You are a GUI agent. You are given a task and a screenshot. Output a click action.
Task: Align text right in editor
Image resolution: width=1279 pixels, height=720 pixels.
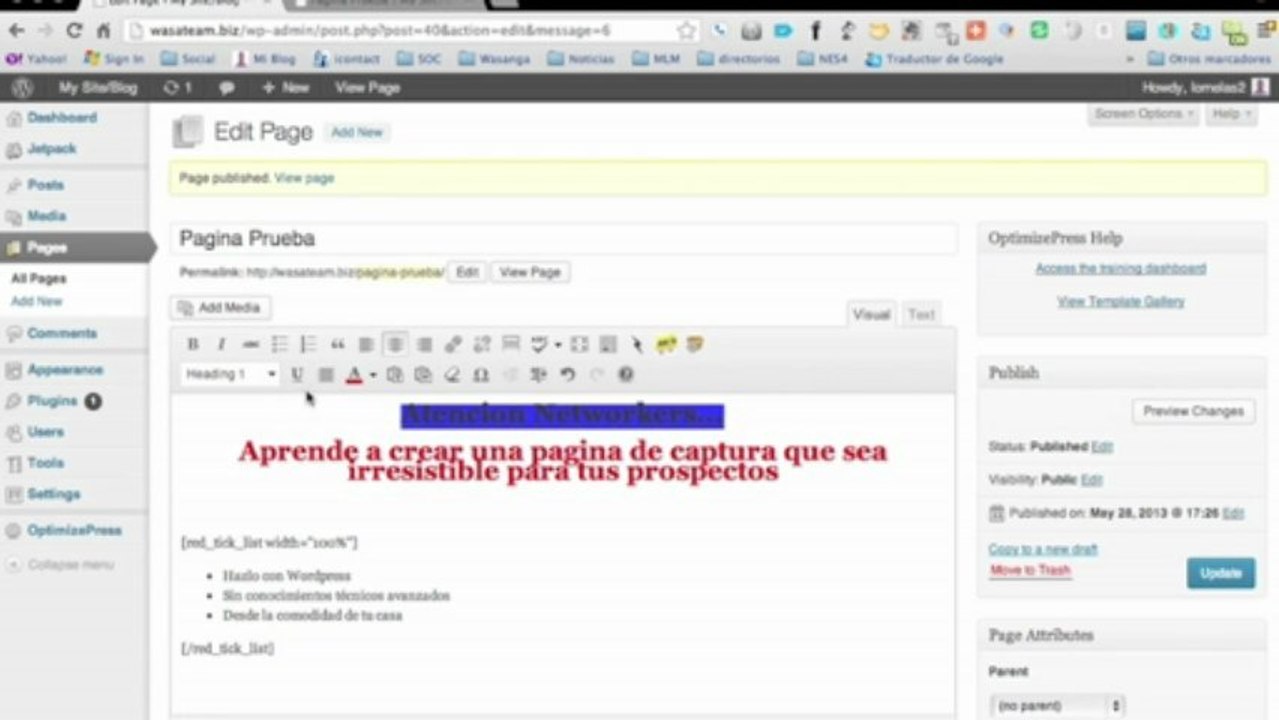click(425, 344)
